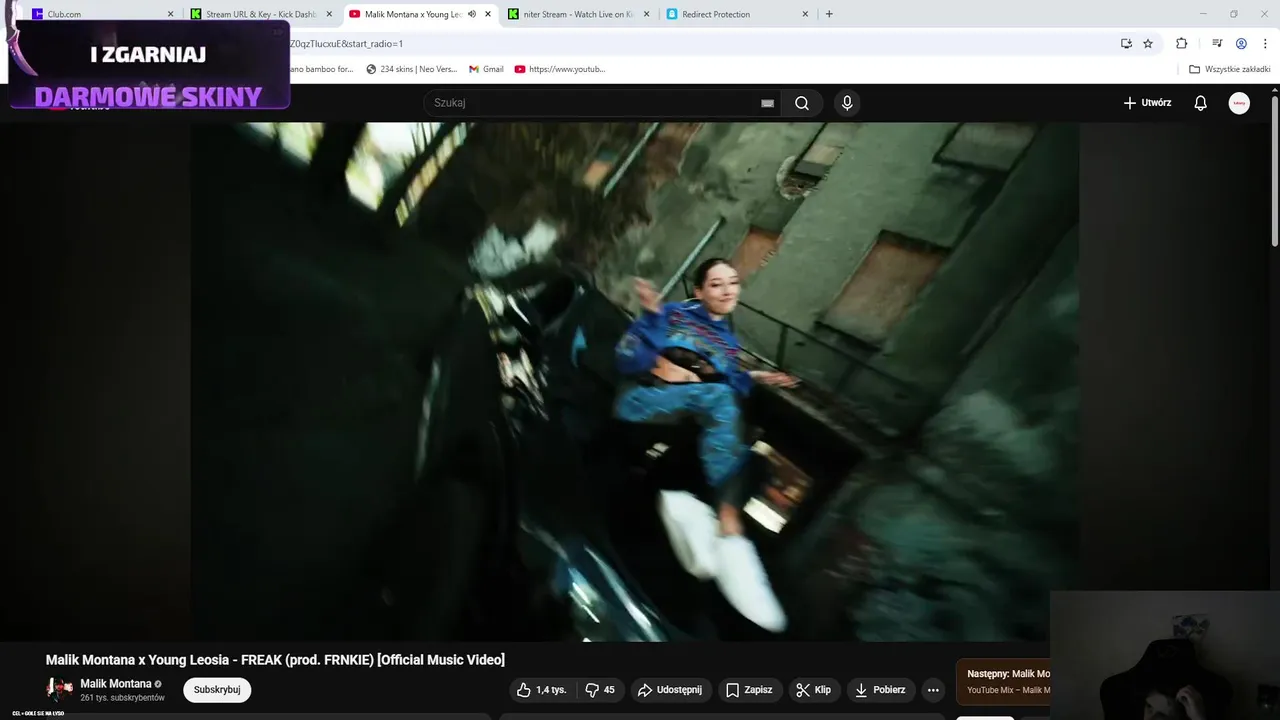Dislike the video (45)

(x=600, y=690)
